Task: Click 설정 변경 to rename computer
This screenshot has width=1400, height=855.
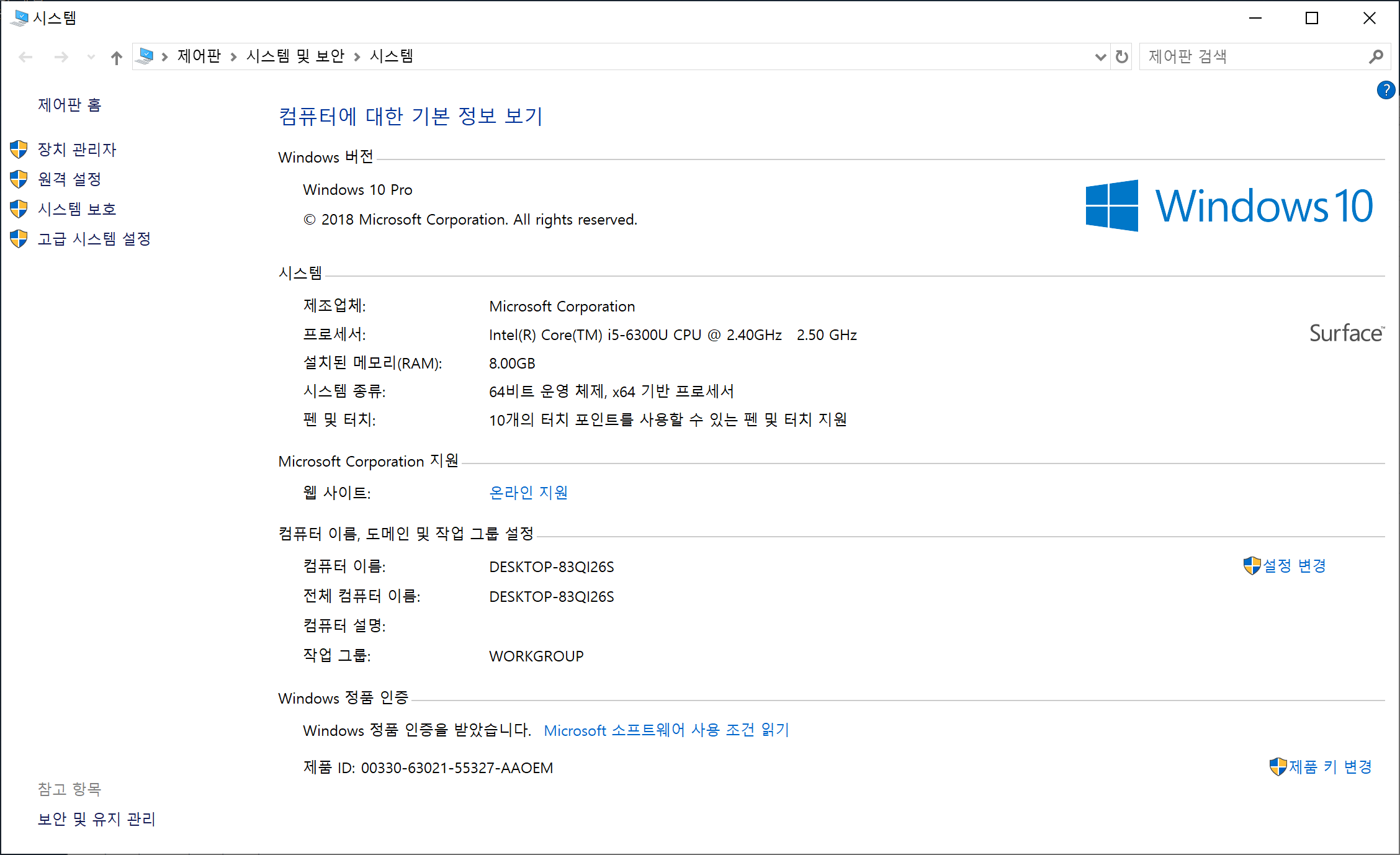Action: pos(1295,566)
